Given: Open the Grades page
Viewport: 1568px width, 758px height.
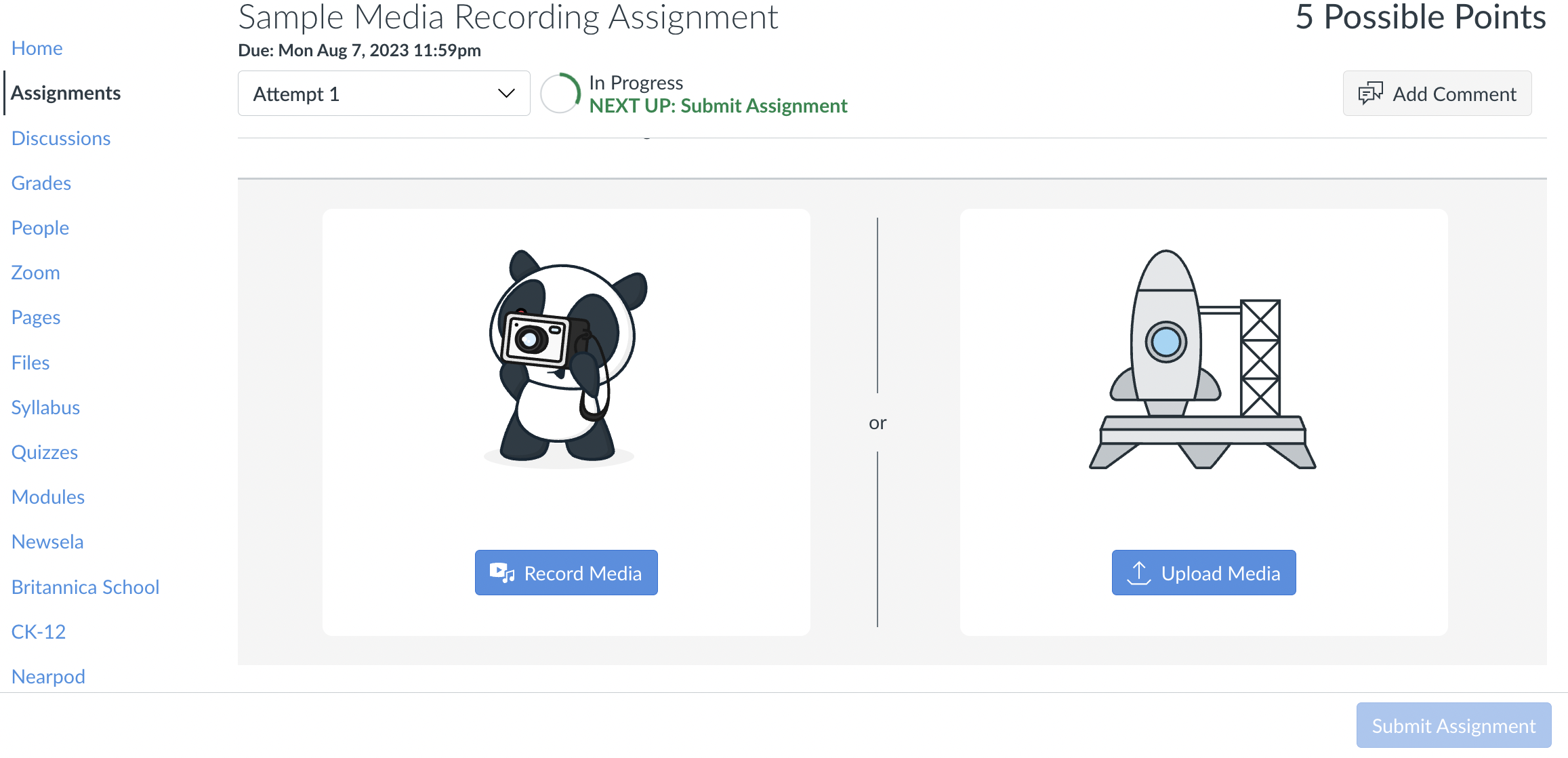Looking at the screenshot, I should coord(41,183).
